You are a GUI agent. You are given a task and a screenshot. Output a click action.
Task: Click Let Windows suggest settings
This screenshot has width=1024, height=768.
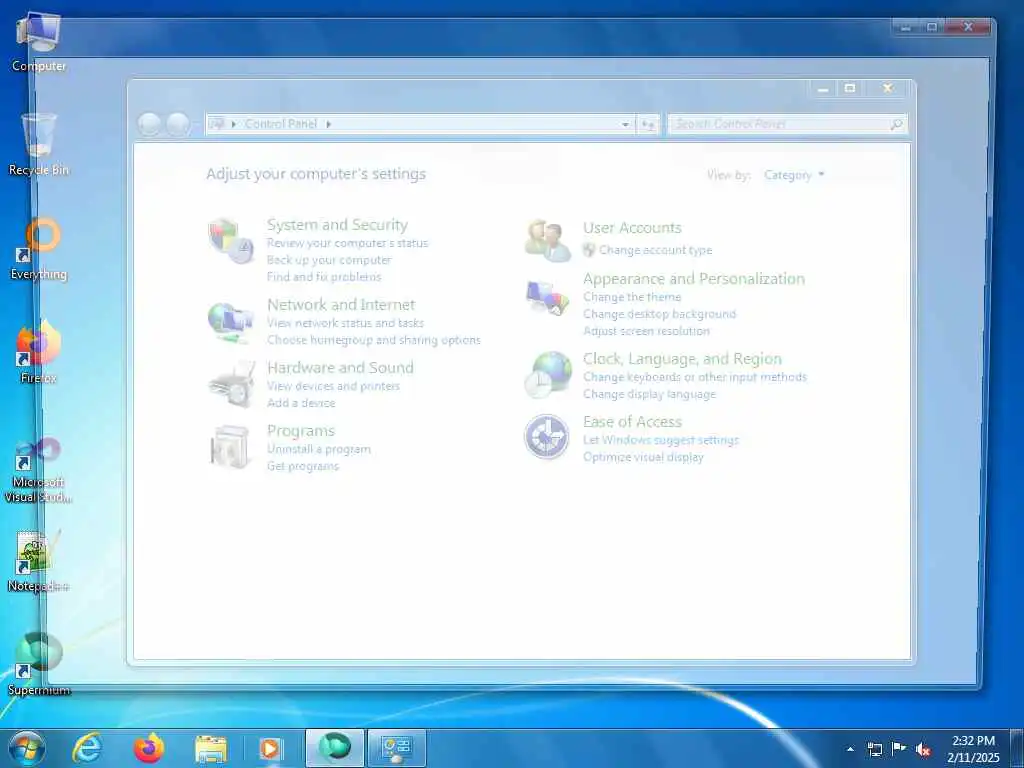[x=661, y=440]
